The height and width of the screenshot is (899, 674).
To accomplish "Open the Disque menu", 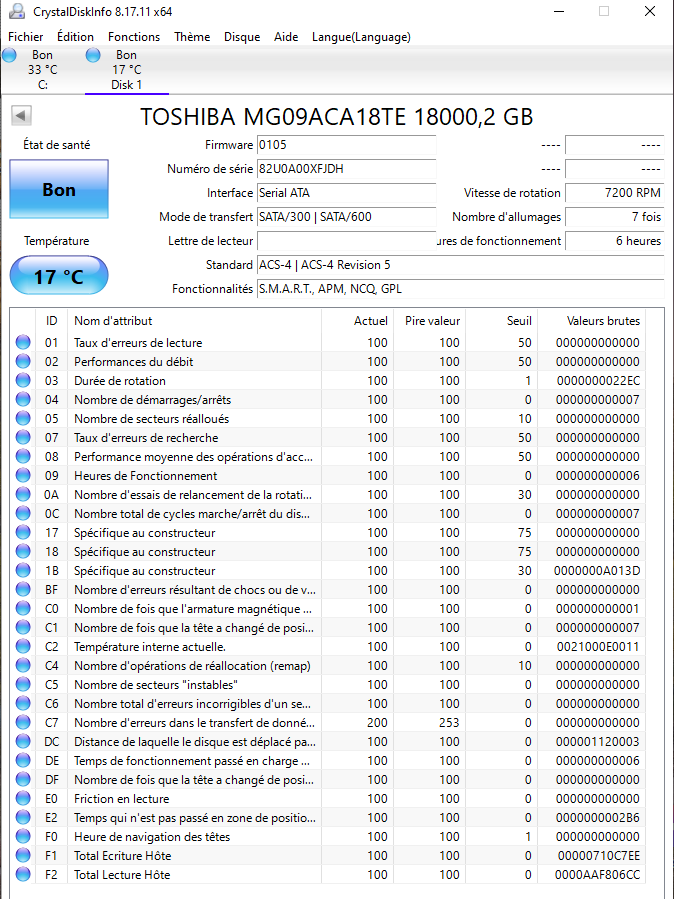I will (242, 37).
